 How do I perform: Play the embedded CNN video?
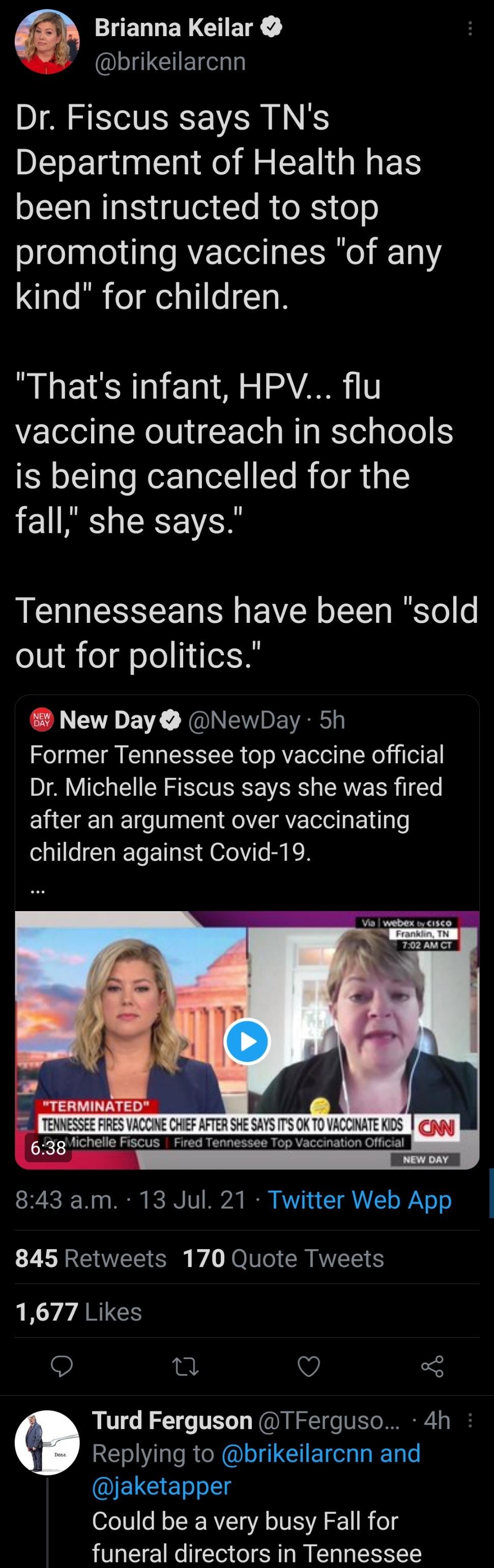click(x=247, y=1041)
